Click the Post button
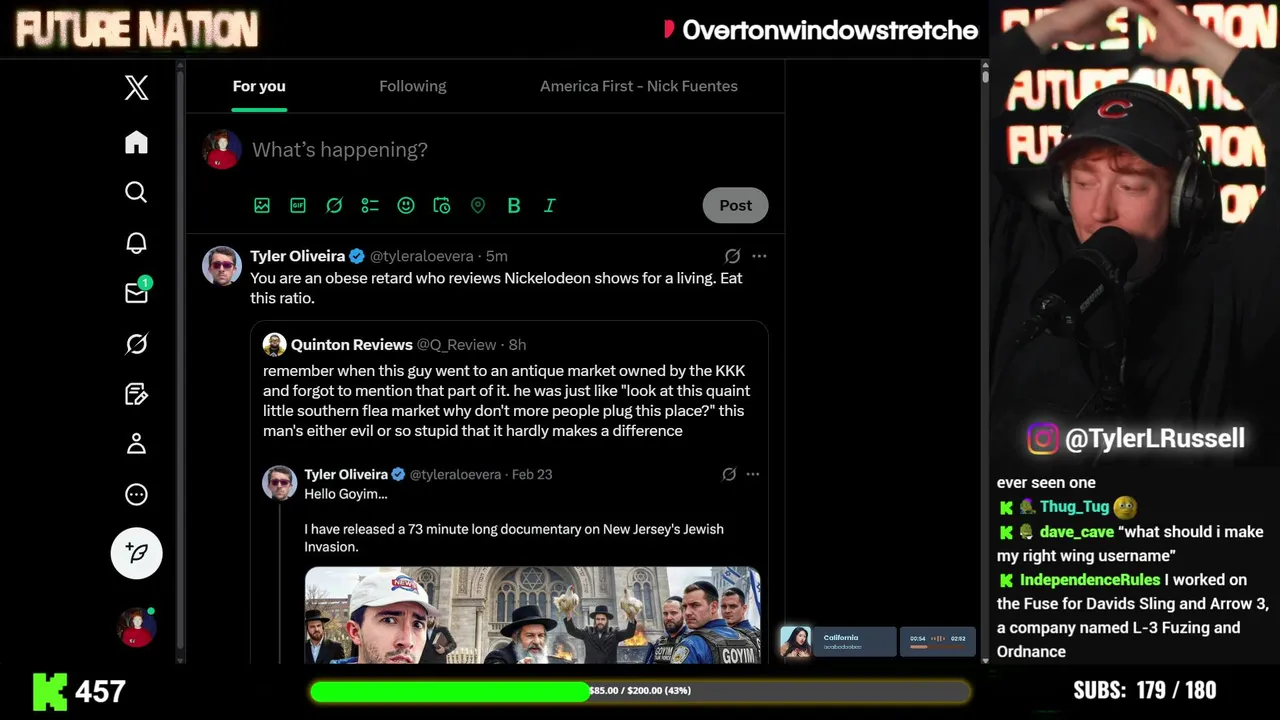Image resolution: width=1280 pixels, height=720 pixels. tap(735, 205)
